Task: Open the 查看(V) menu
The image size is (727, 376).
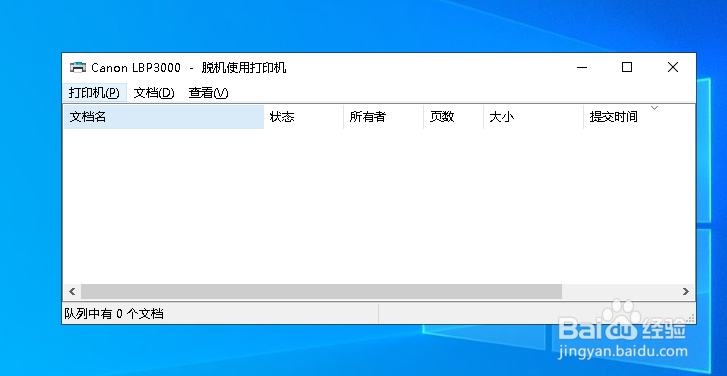Action: (x=208, y=93)
